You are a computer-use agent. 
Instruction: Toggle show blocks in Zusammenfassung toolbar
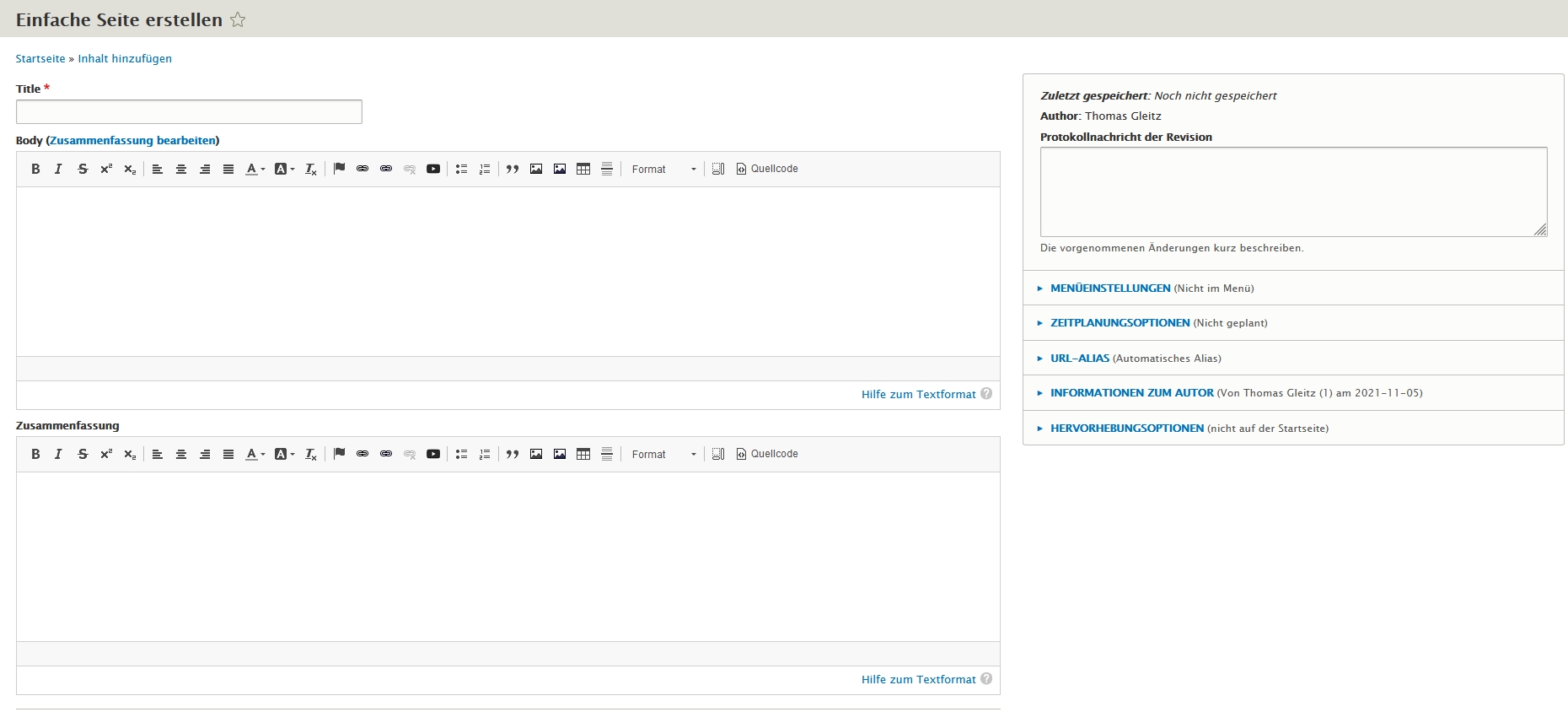point(718,454)
